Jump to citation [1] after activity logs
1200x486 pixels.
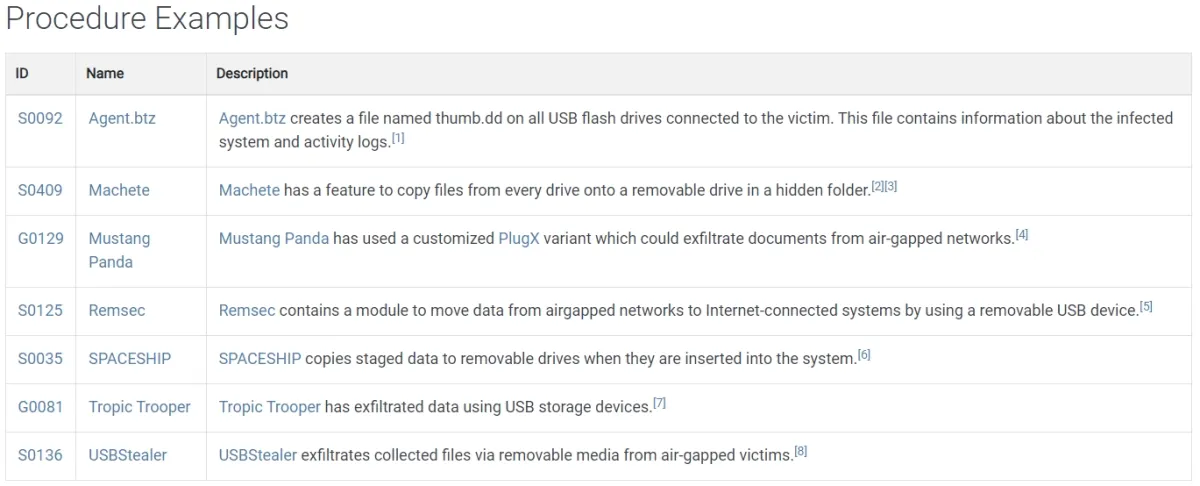coord(397,139)
